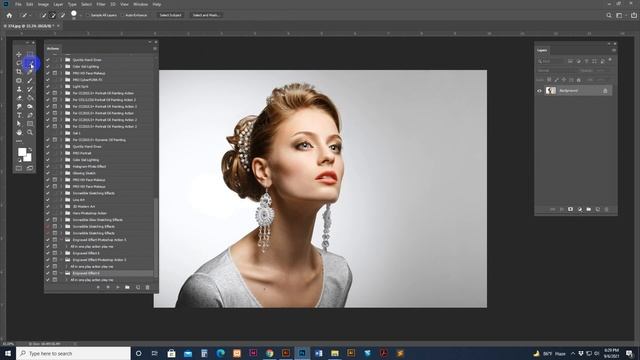
Task: Toggle dialog box for Engraved Effect Photoshop Action 5
Action: (55, 240)
